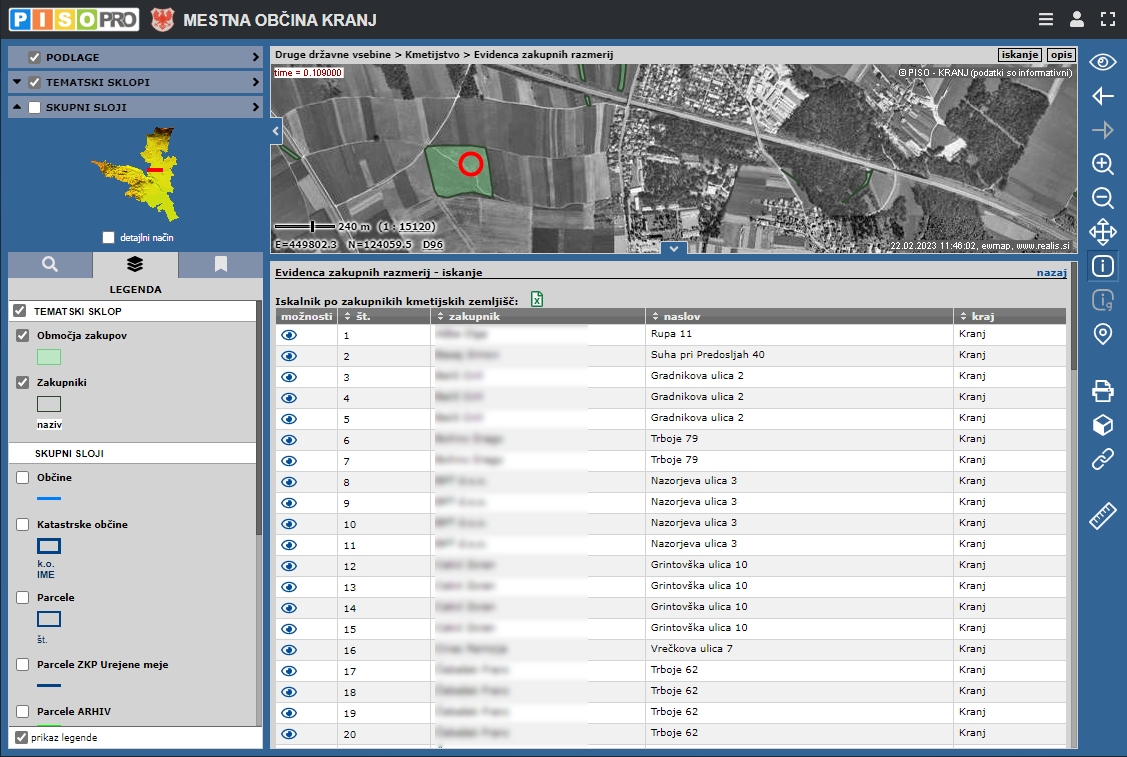
Task: Switch to the search tab
Action: 50,265
